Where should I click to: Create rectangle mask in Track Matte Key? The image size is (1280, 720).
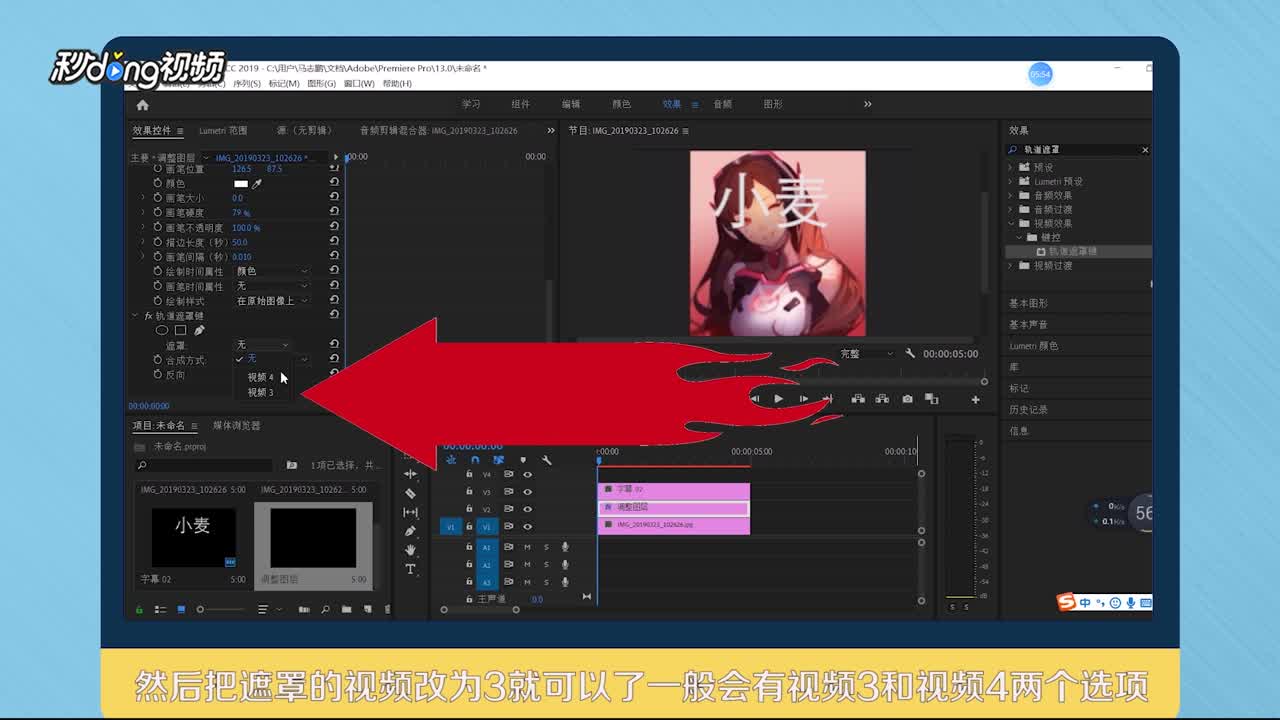click(180, 330)
